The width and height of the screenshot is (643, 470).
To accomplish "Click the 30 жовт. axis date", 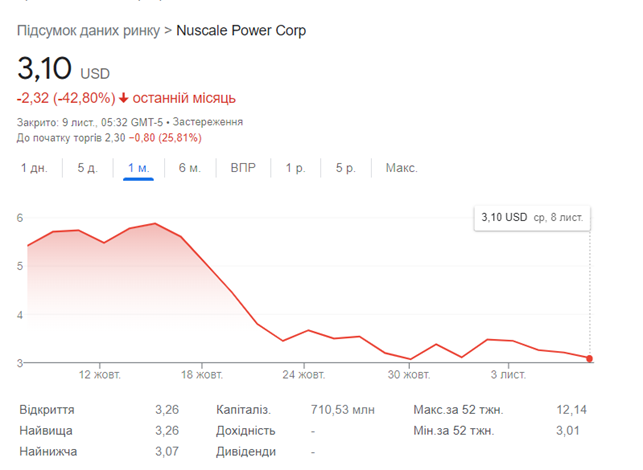I will click(409, 374).
